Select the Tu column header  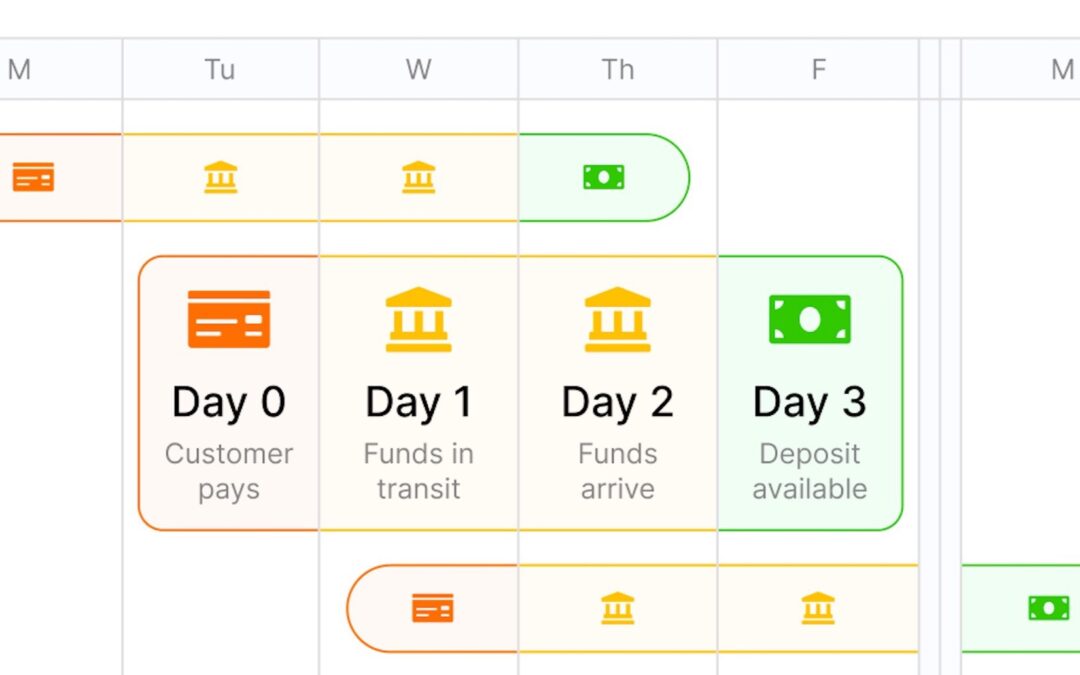click(220, 69)
